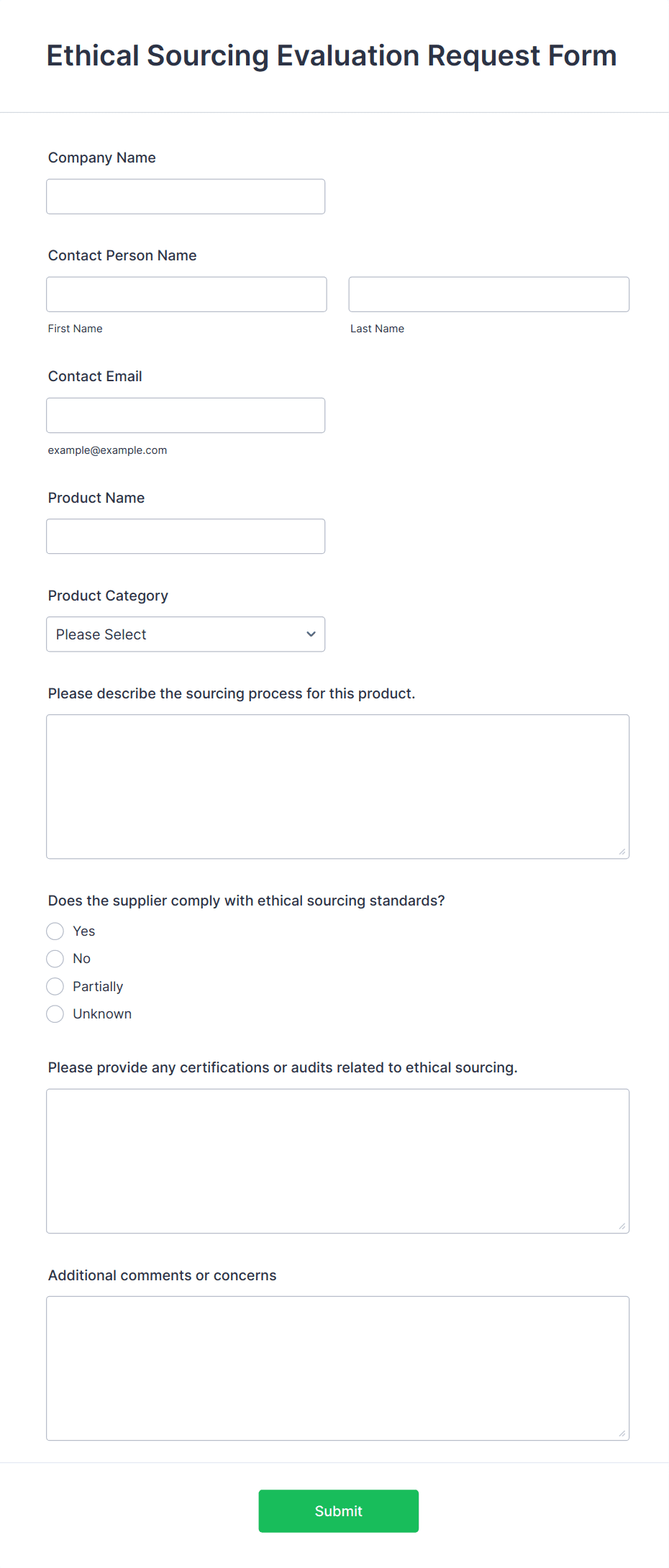Click the Contact Person Name label
Image resolution: width=669 pixels, height=1568 pixels.
(x=122, y=255)
